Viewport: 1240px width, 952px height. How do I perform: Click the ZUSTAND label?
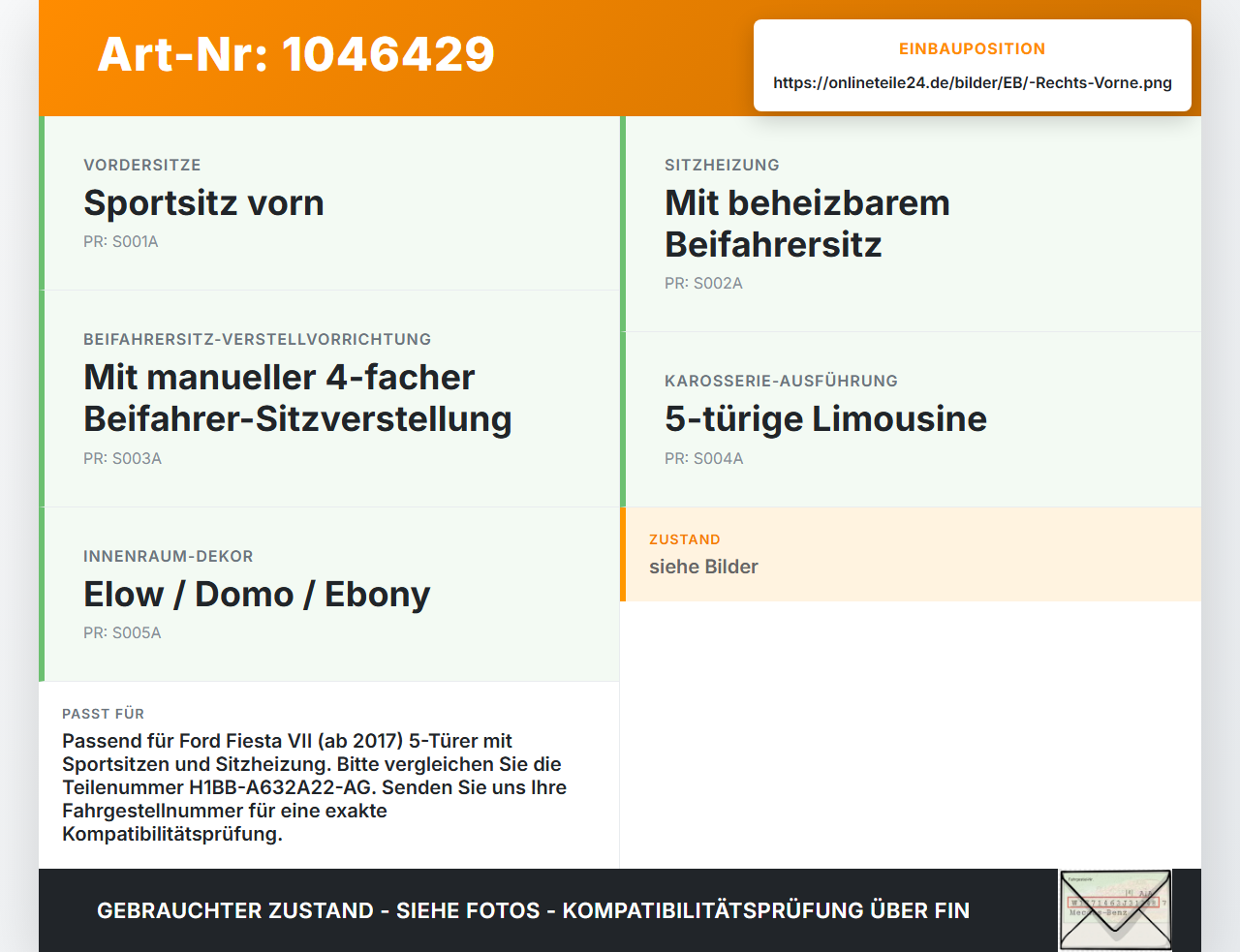(x=685, y=539)
